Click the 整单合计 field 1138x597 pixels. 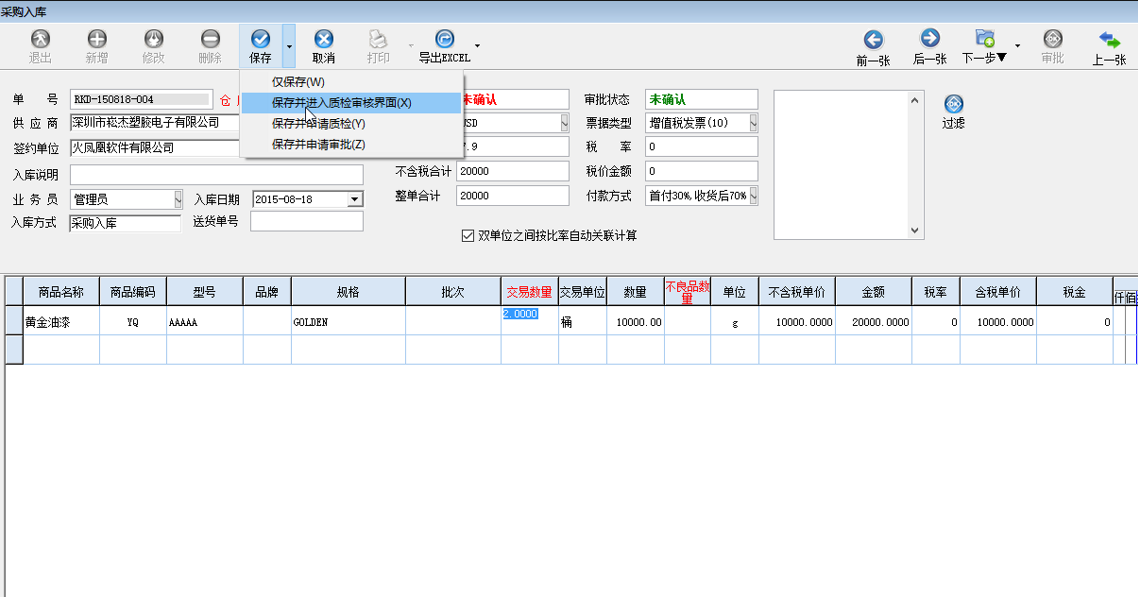tap(512, 196)
